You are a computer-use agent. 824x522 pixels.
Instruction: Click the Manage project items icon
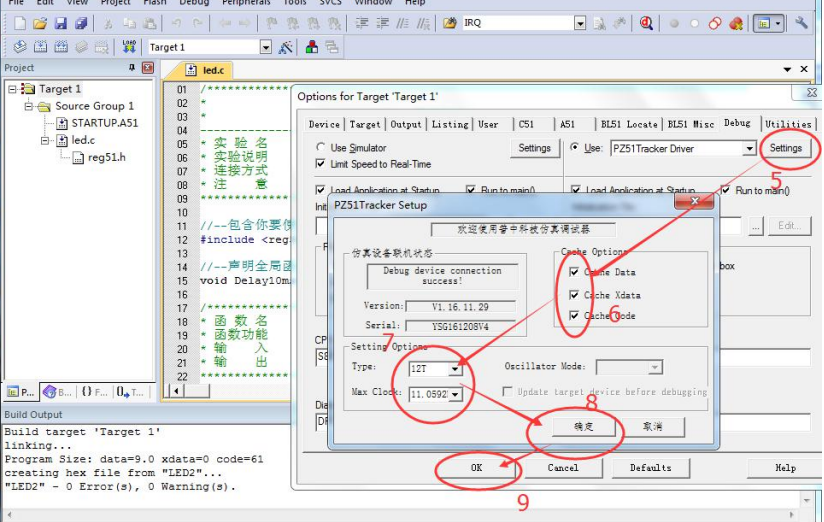pyautogui.click(x=312, y=47)
